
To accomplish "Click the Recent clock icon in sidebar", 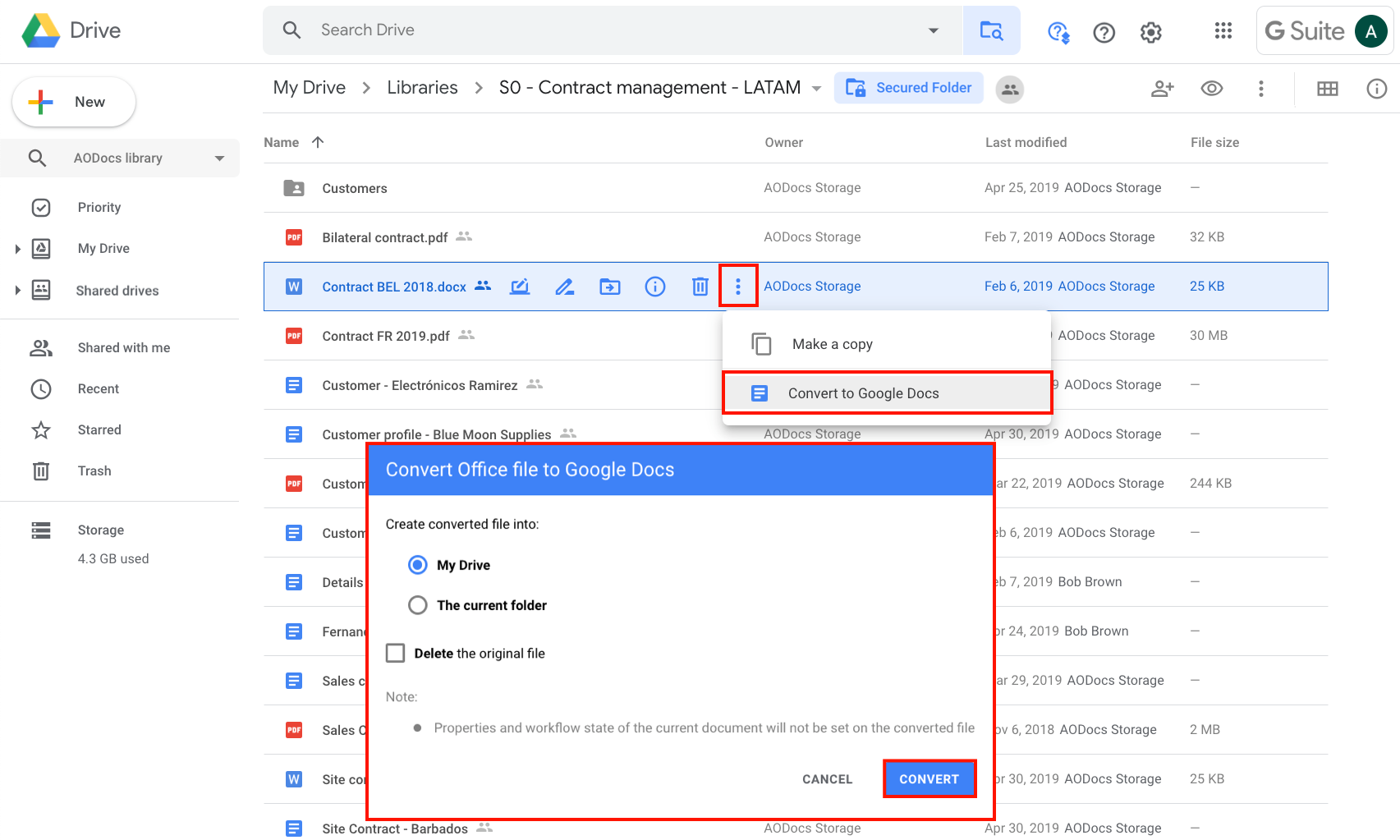I will (x=41, y=388).
